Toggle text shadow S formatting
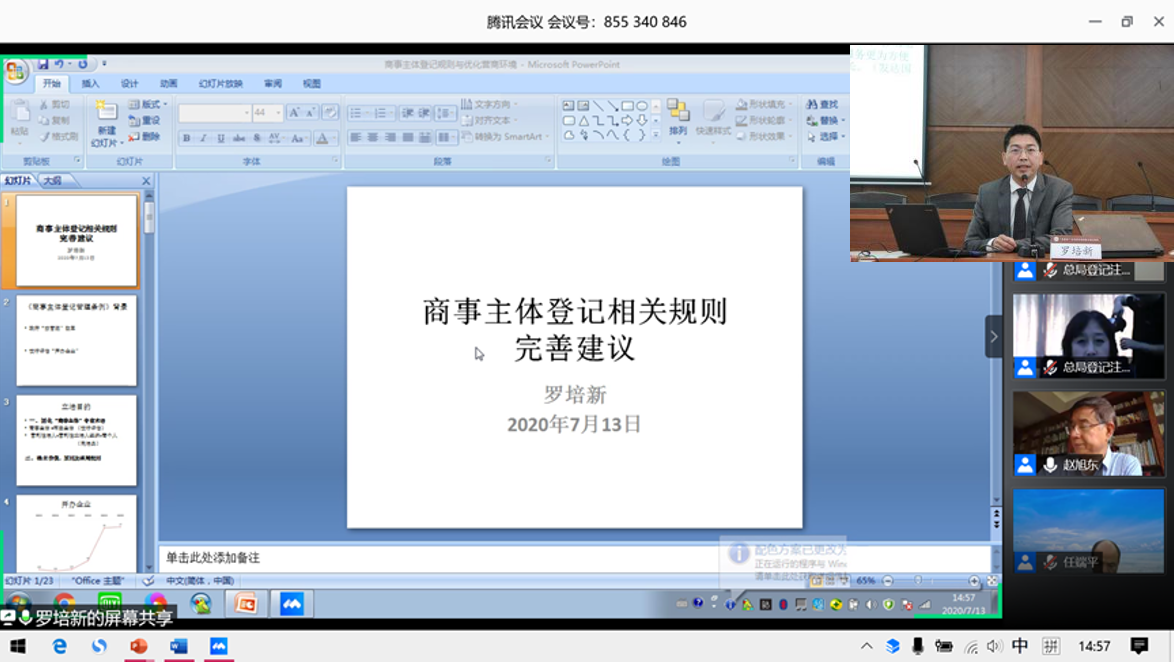This screenshot has width=1174, height=662. [257, 138]
